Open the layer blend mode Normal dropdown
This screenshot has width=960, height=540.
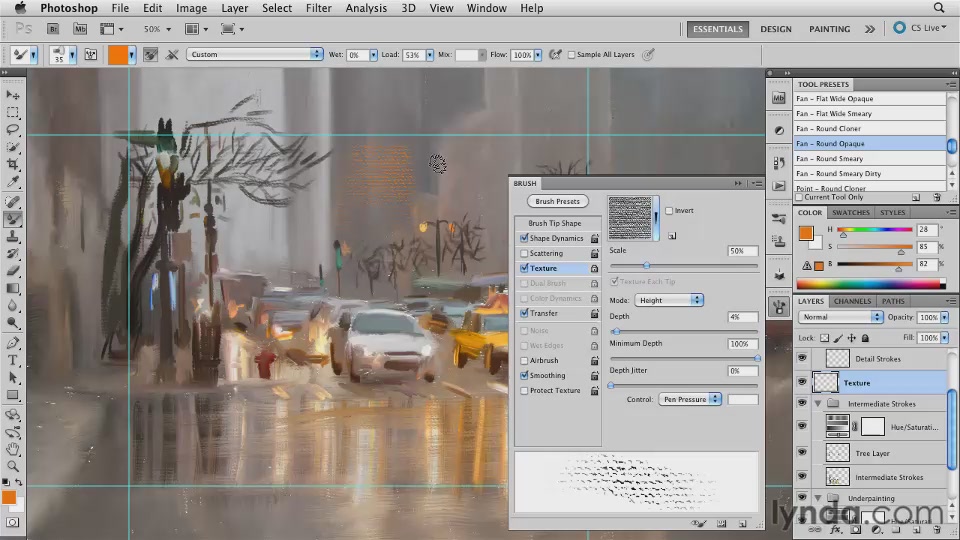pyautogui.click(x=840, y=317)
